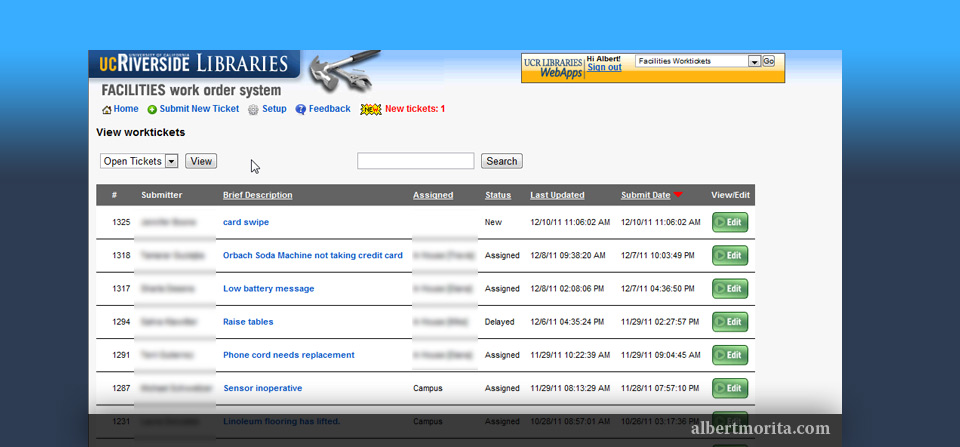
Task: Open 'Raise tables' ticket description link
Action: (248, 322)
